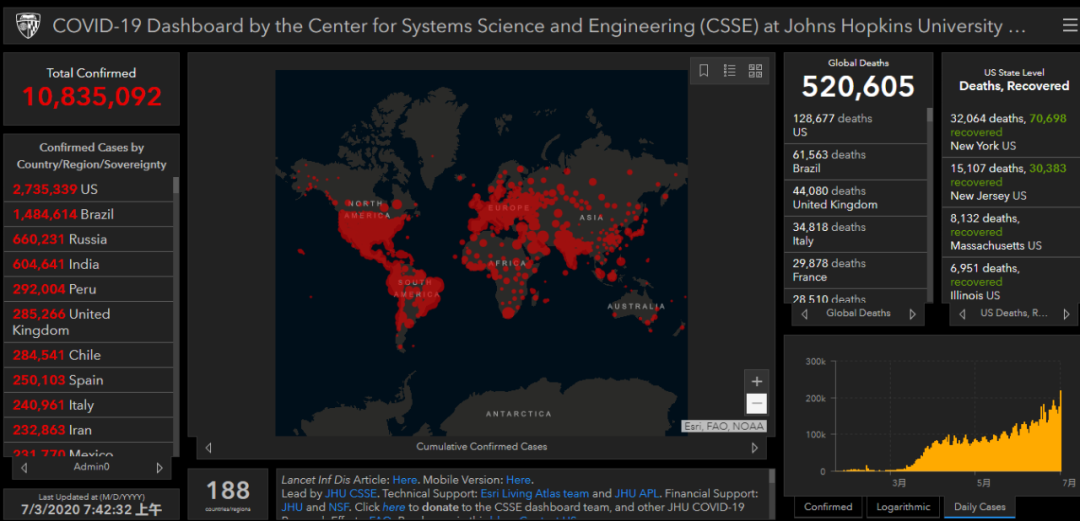Go to previous map below Cumulative Confirmed Cases
The width and height of the screenshot is (1080, 521).
208,447
